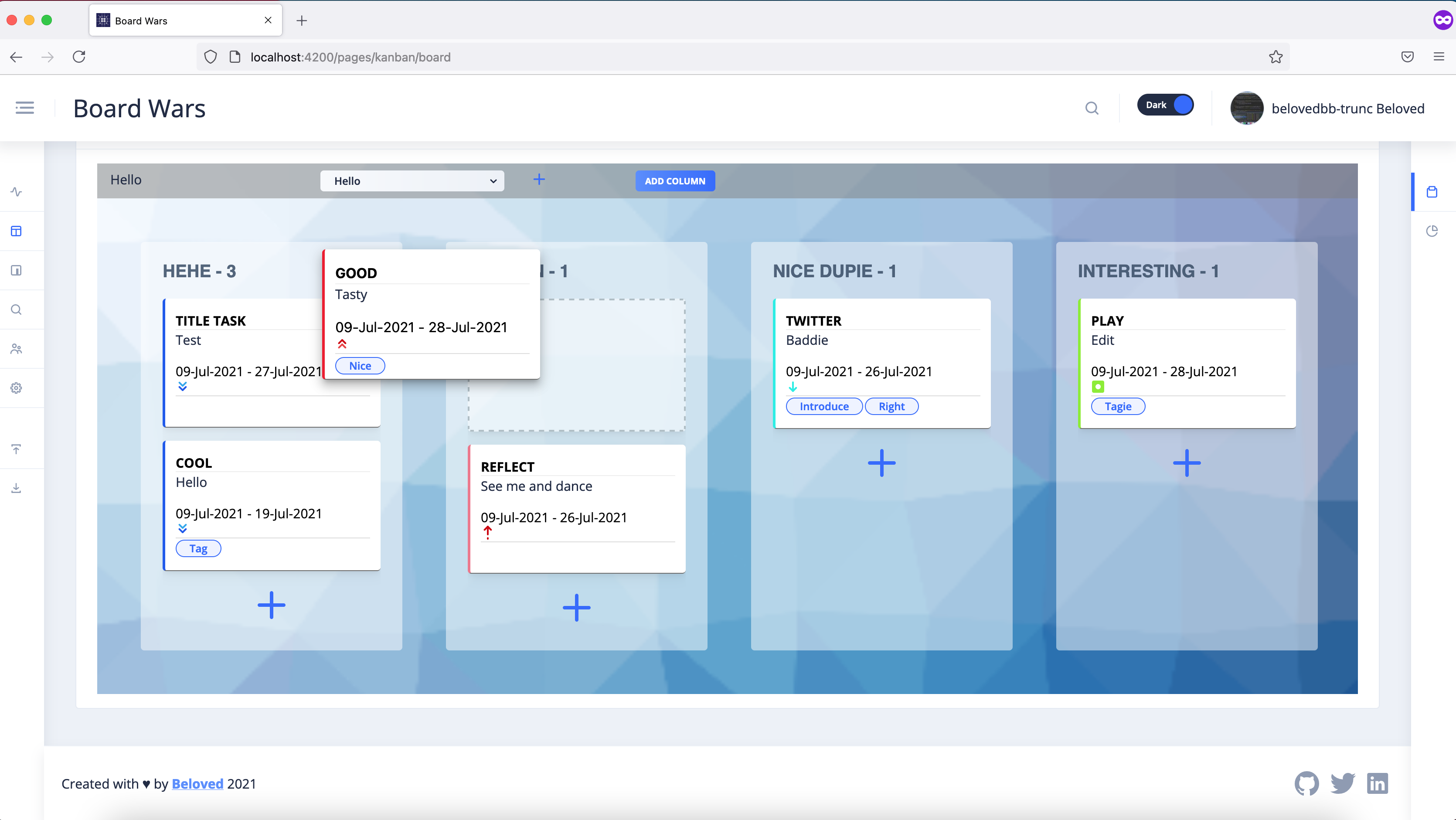The height and width of the screenshot is (820, 1456).
Task: Select the GOOD card being dragged
Action: coord(431,313)
